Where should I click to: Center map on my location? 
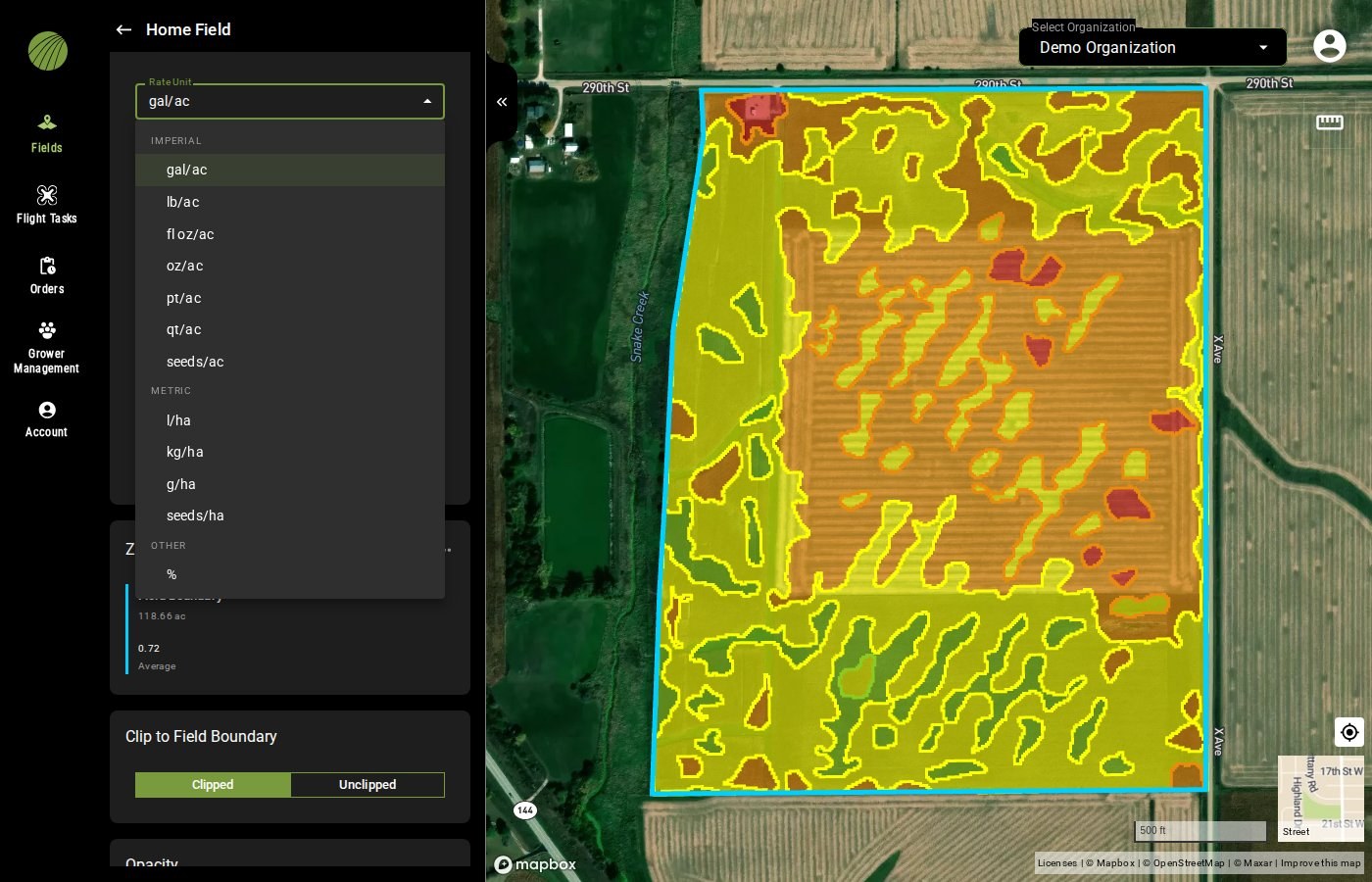(x=1349, y=732)
